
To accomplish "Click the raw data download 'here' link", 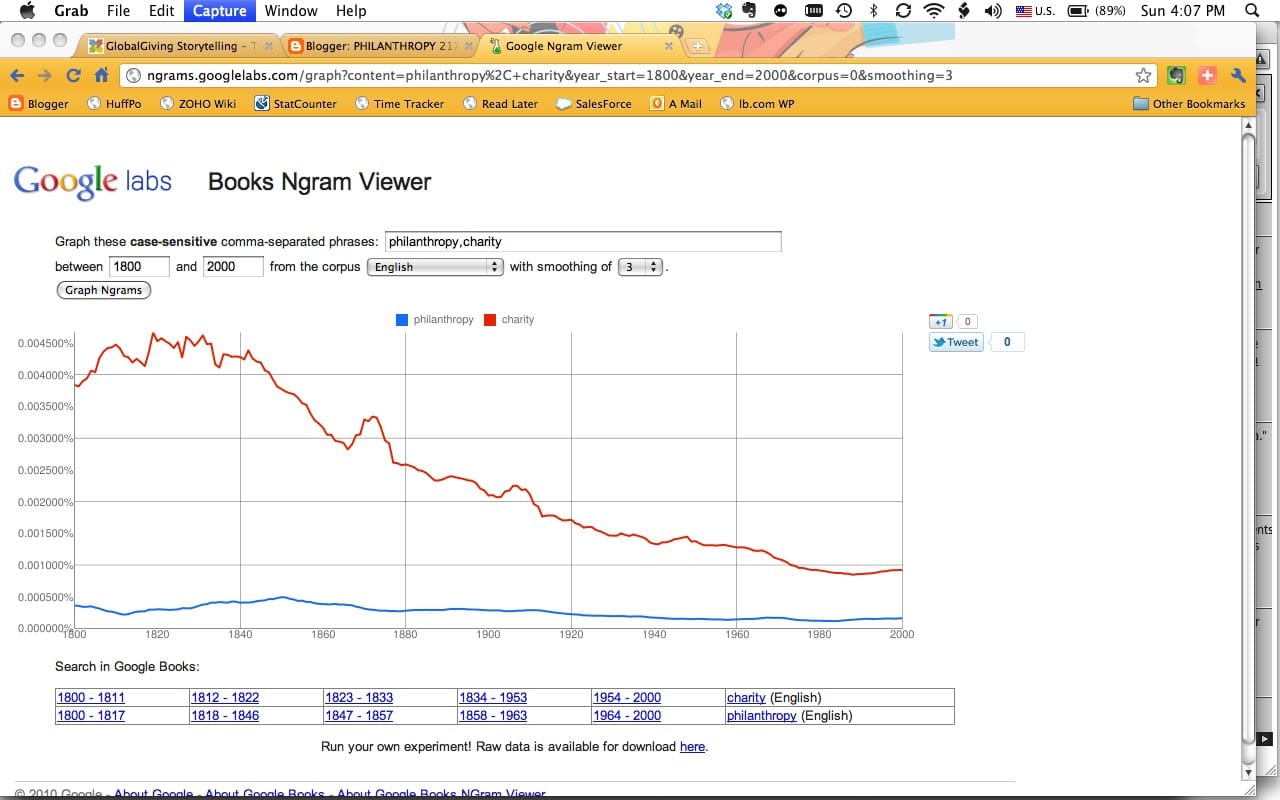I will pos(692,747).
